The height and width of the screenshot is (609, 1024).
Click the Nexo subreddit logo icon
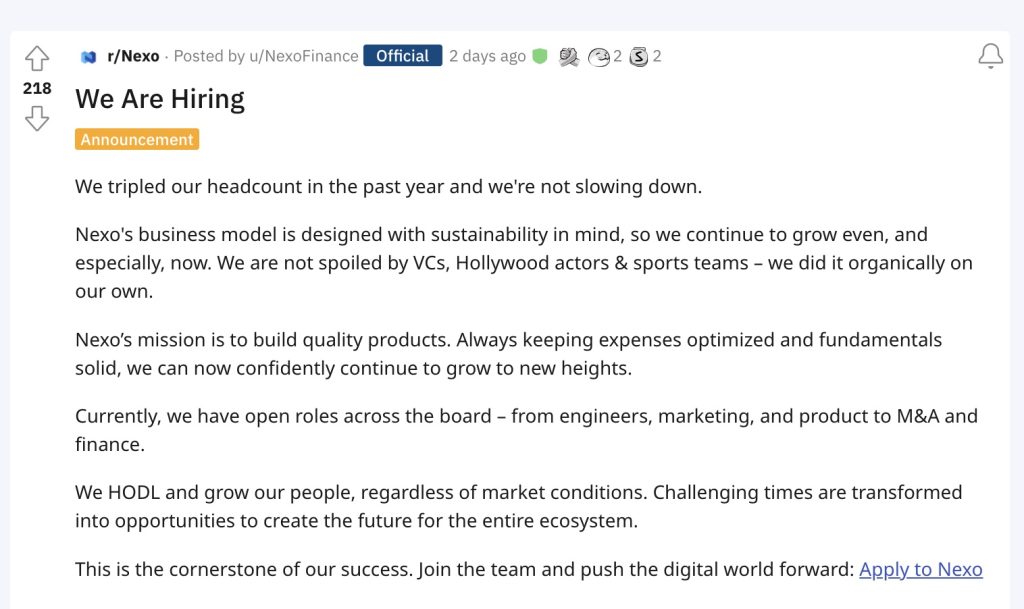[x=88, y=57]
